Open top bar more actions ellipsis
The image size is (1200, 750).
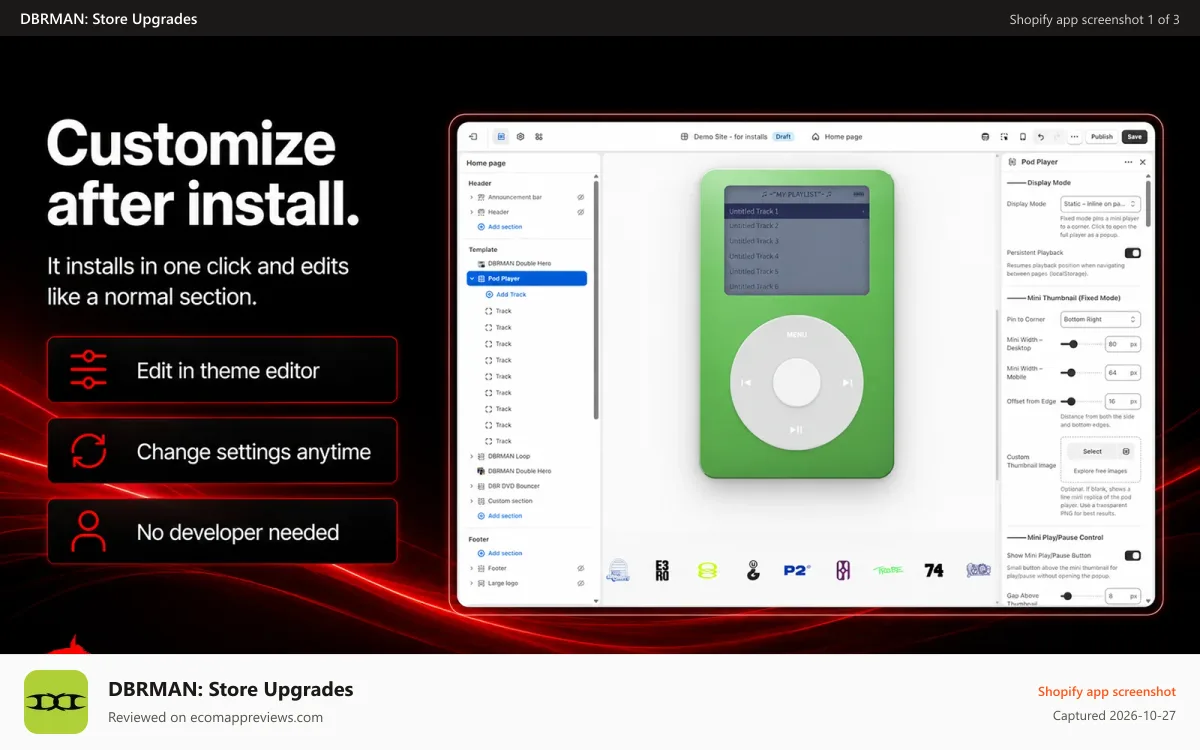[1075, 137]
